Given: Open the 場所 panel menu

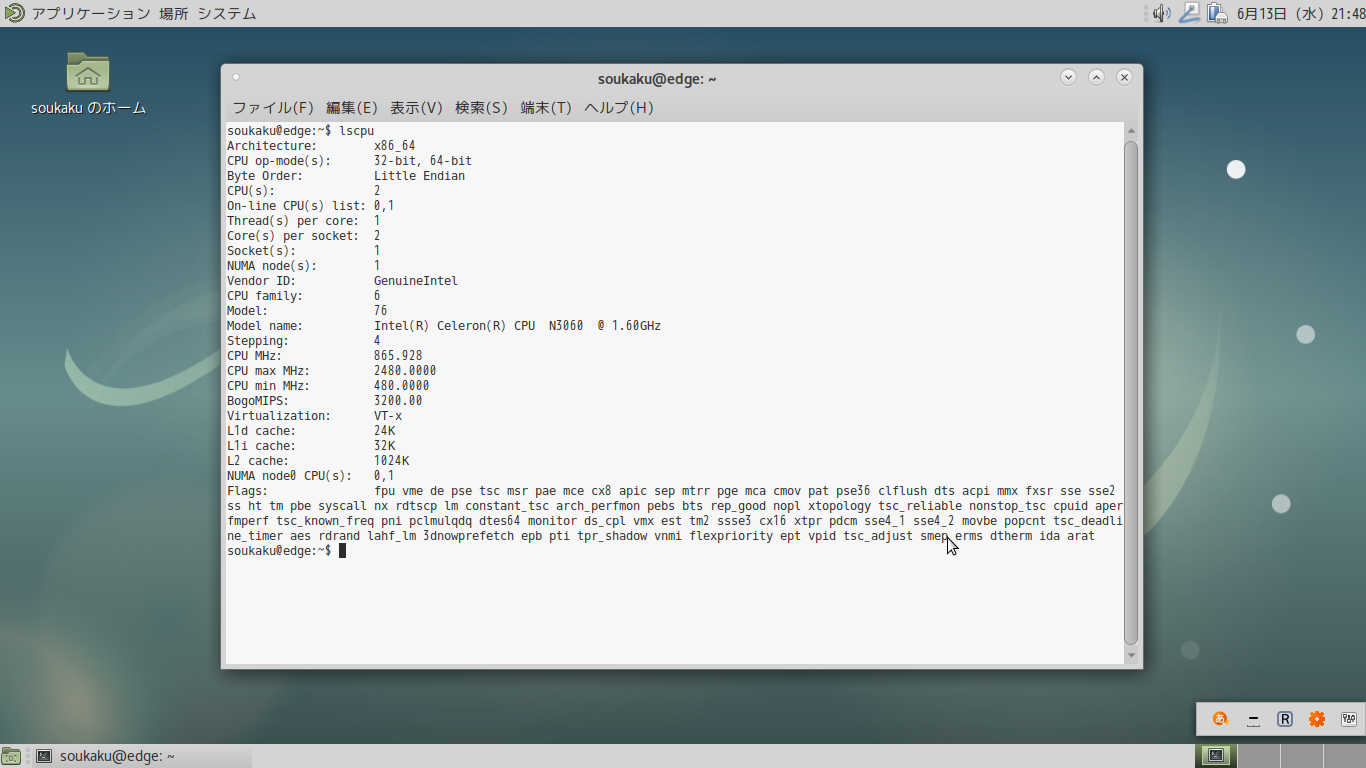Looking at the screenshot, I should pos(174,14).
